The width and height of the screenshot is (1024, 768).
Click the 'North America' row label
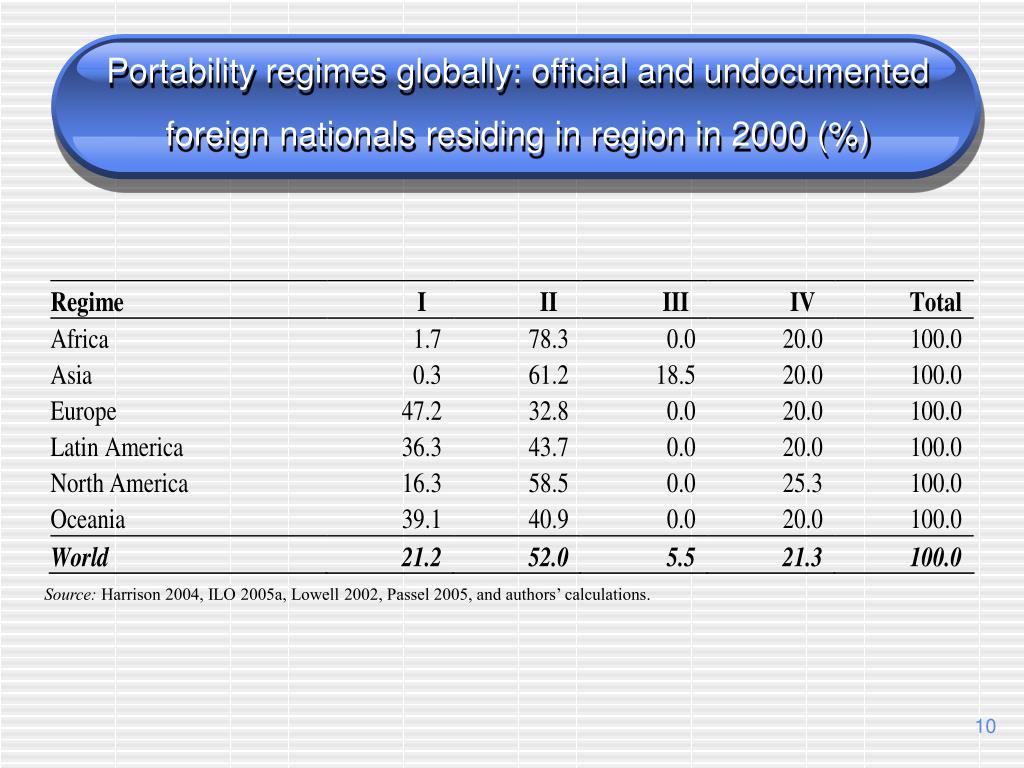pos(119,484)
